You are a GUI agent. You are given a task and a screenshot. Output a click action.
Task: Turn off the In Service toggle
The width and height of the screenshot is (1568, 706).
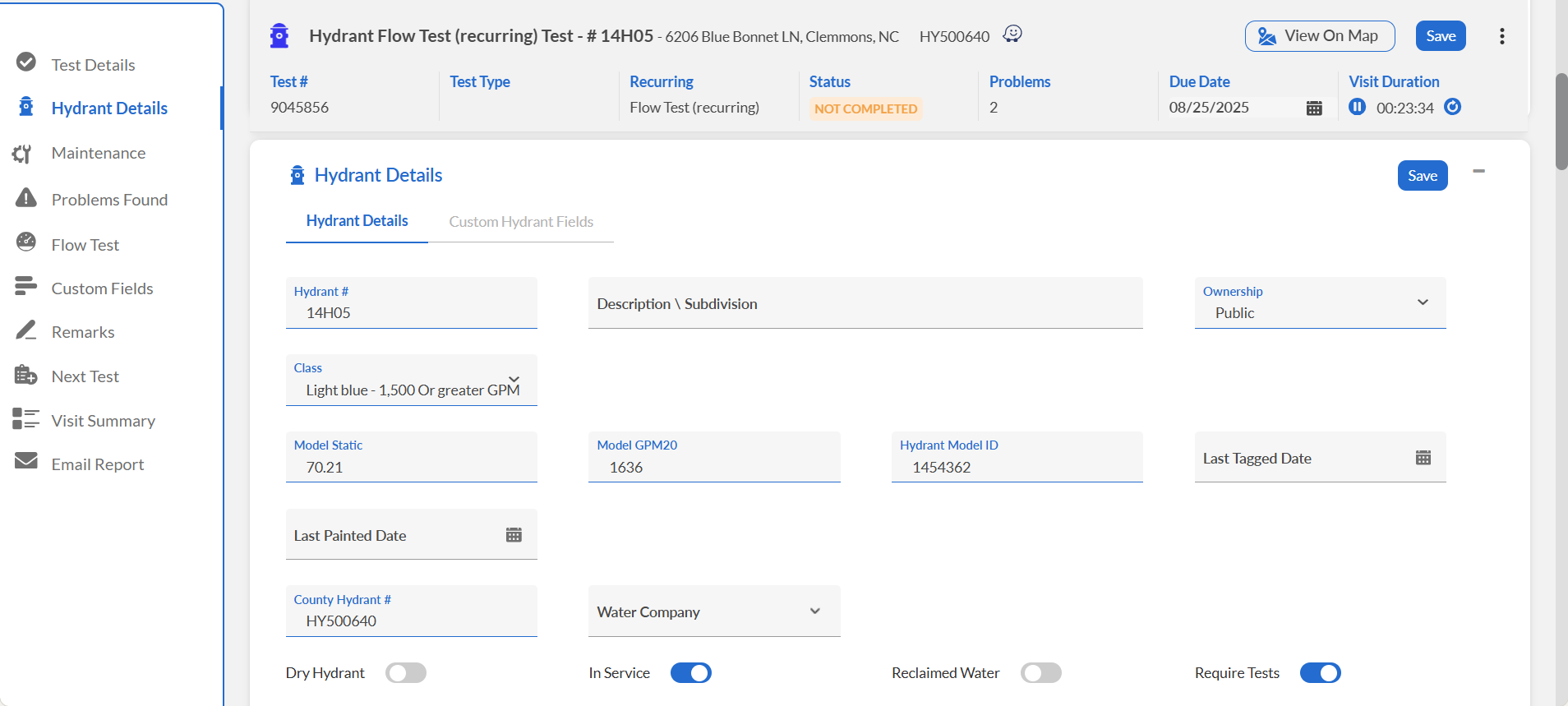[x=690, y=673]
